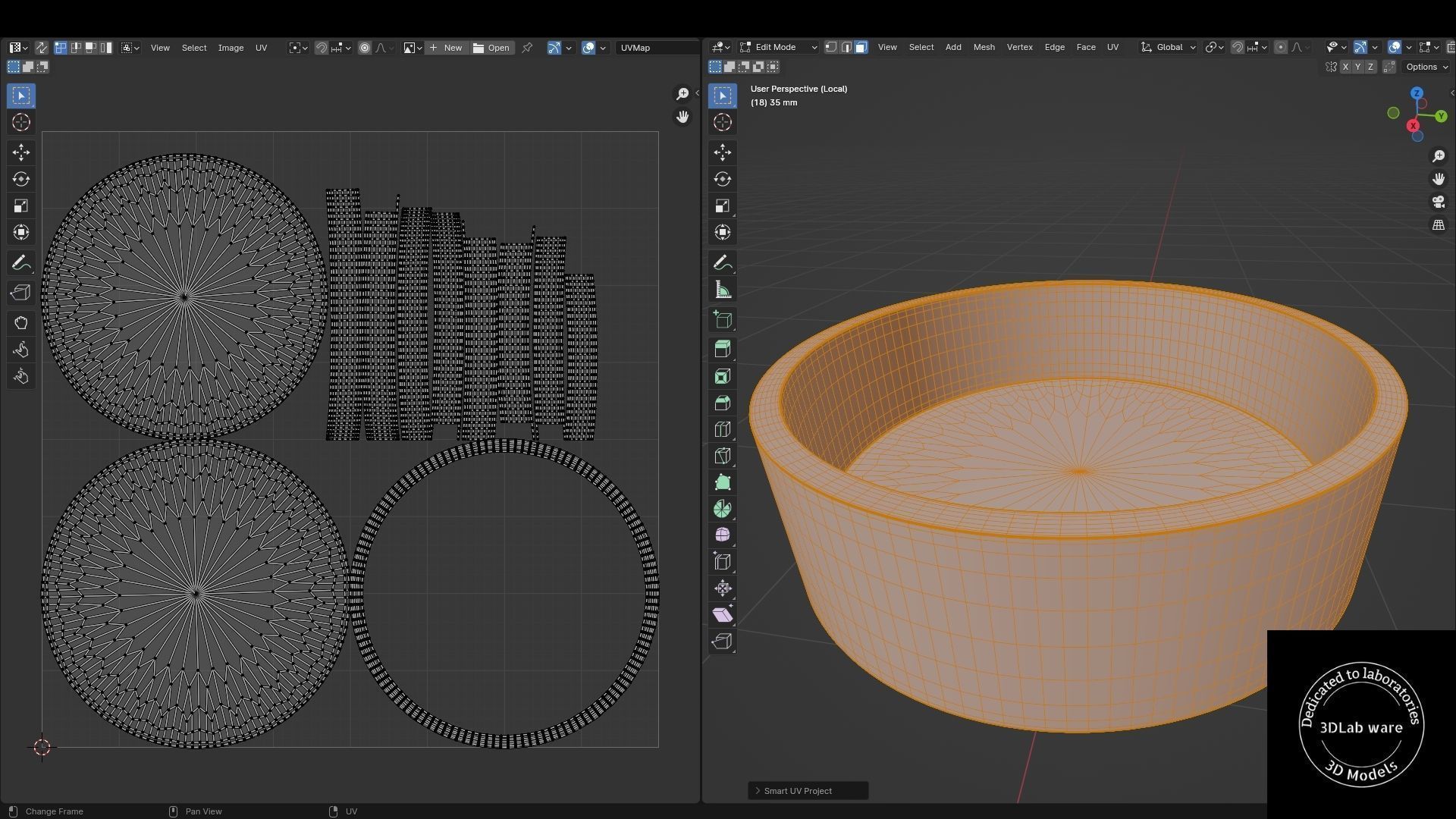Open the Add menu in 3D viewport
Screen dimensions: 1456x819
click(952, 47)
